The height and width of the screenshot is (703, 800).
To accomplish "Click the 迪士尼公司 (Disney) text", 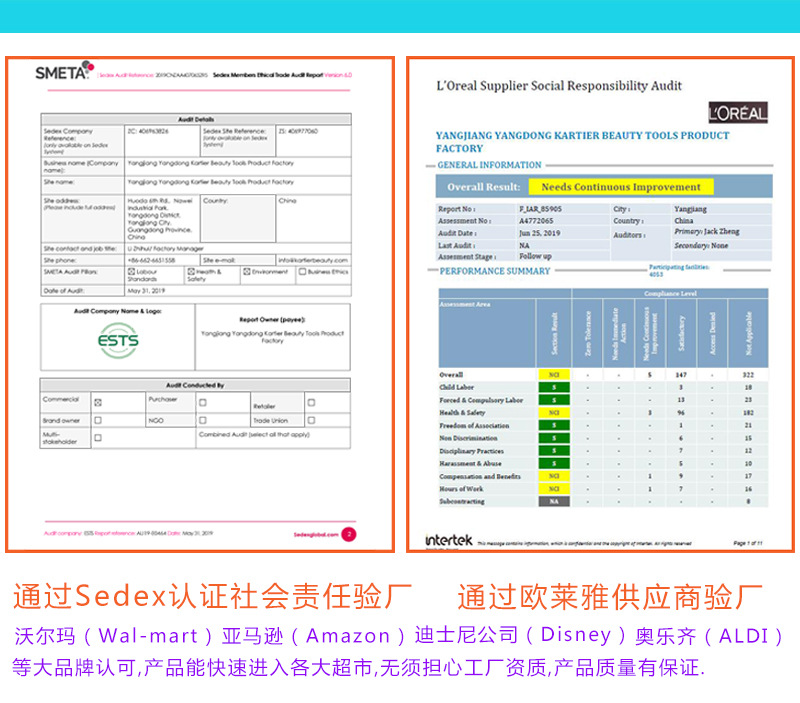I will tap(521, 635).
